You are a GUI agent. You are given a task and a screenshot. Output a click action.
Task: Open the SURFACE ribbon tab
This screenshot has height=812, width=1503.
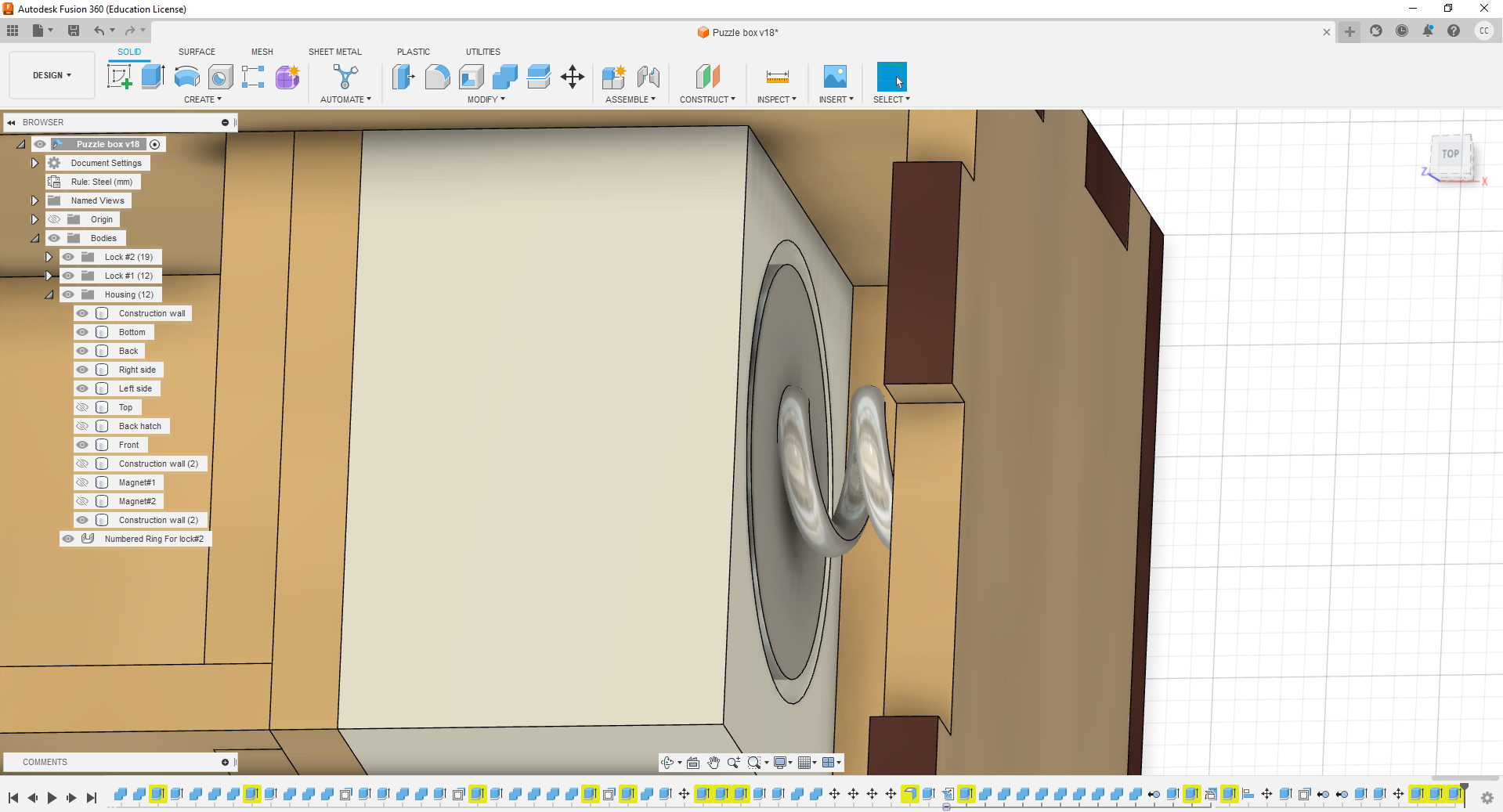coord(197,51)
